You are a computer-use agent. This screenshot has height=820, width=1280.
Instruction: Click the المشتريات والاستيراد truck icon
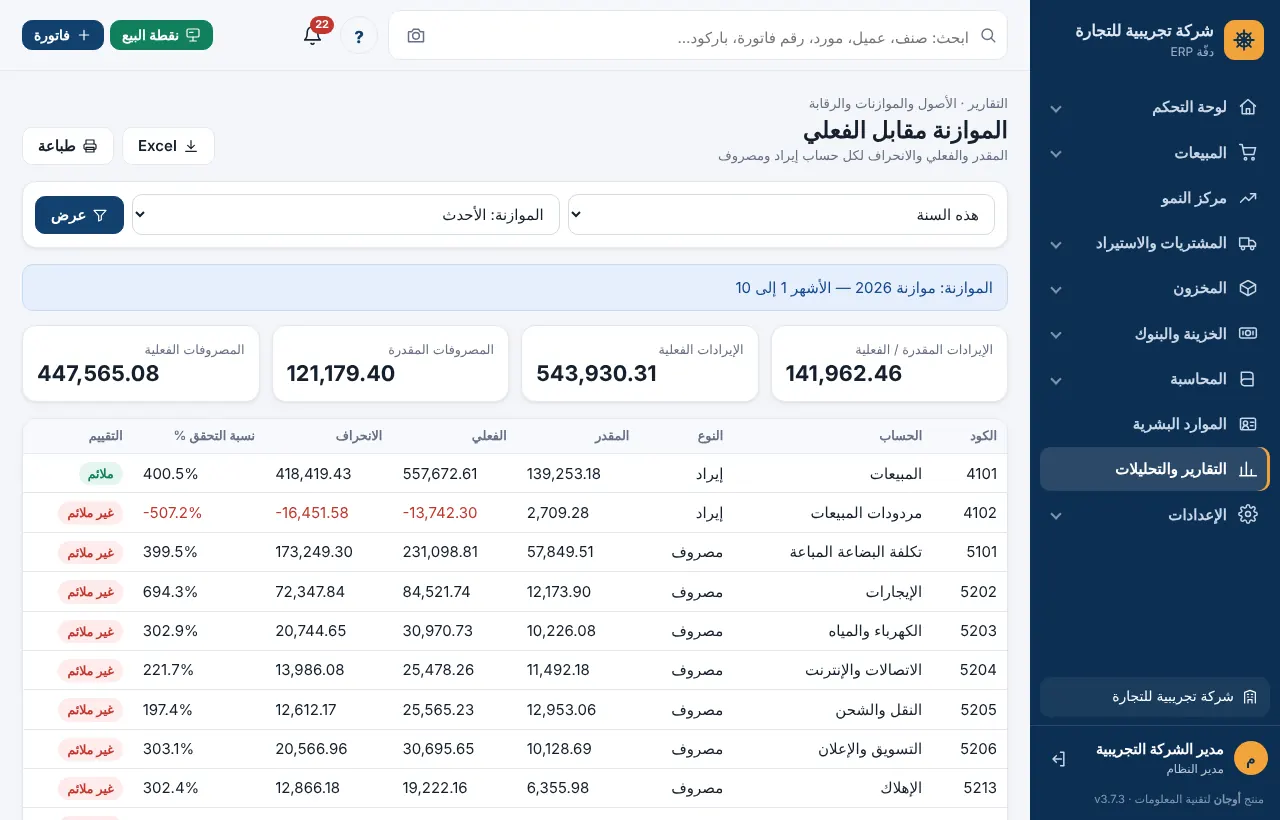1247,243
